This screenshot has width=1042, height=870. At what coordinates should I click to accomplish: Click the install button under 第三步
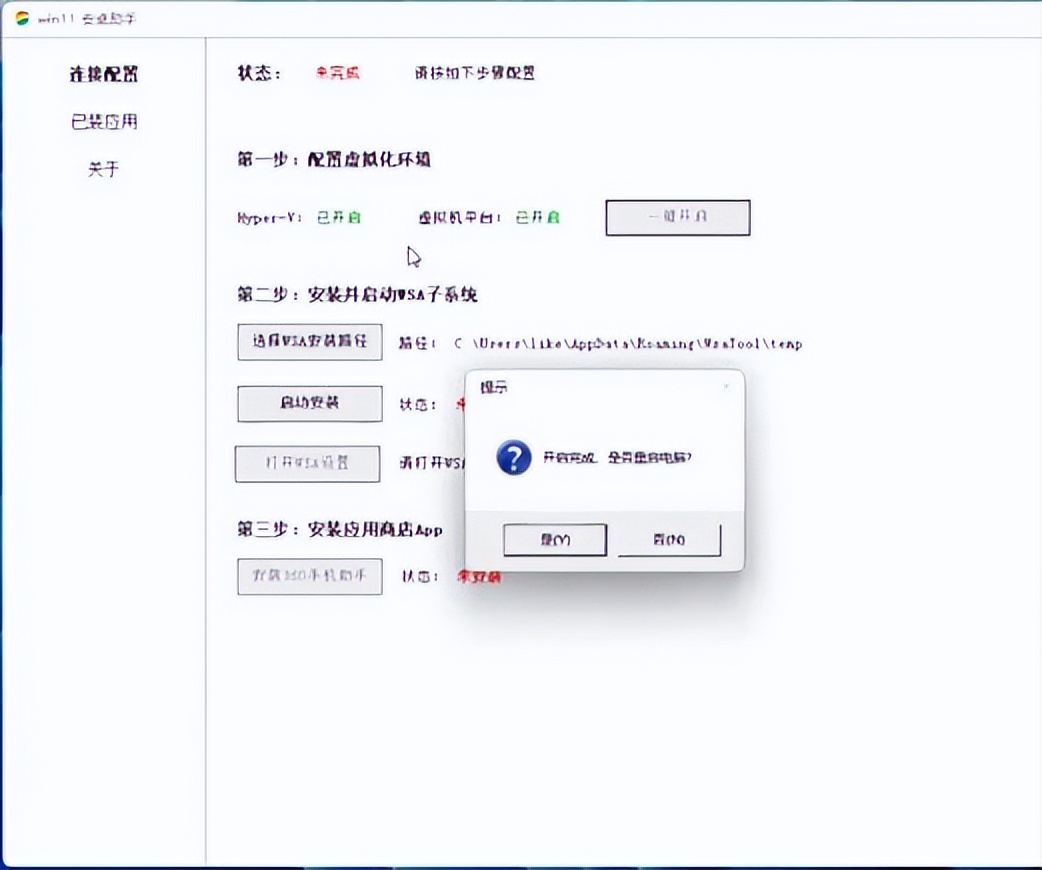309,577
